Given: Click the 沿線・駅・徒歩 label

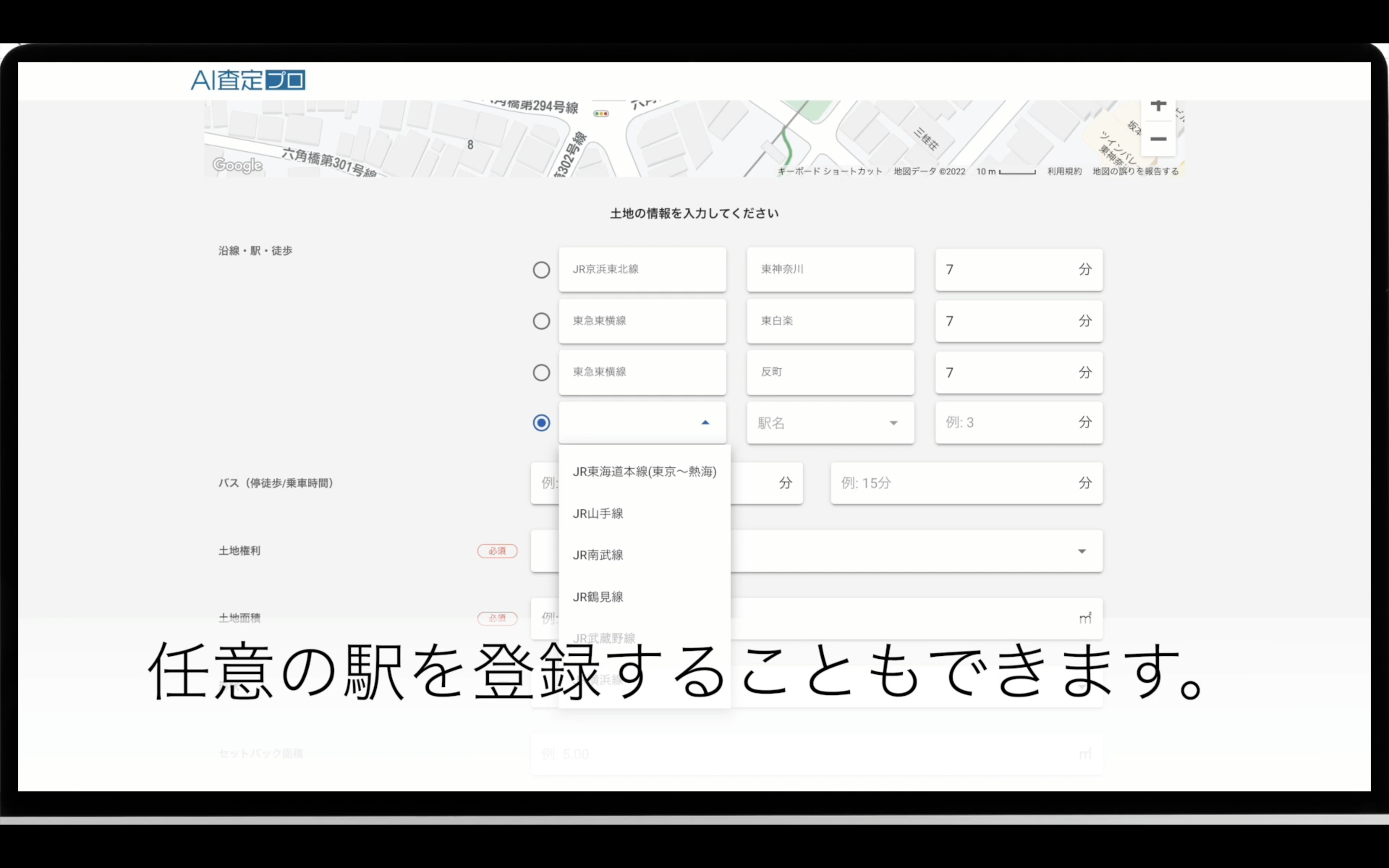Looking at the screenshot, I should 256,250.
